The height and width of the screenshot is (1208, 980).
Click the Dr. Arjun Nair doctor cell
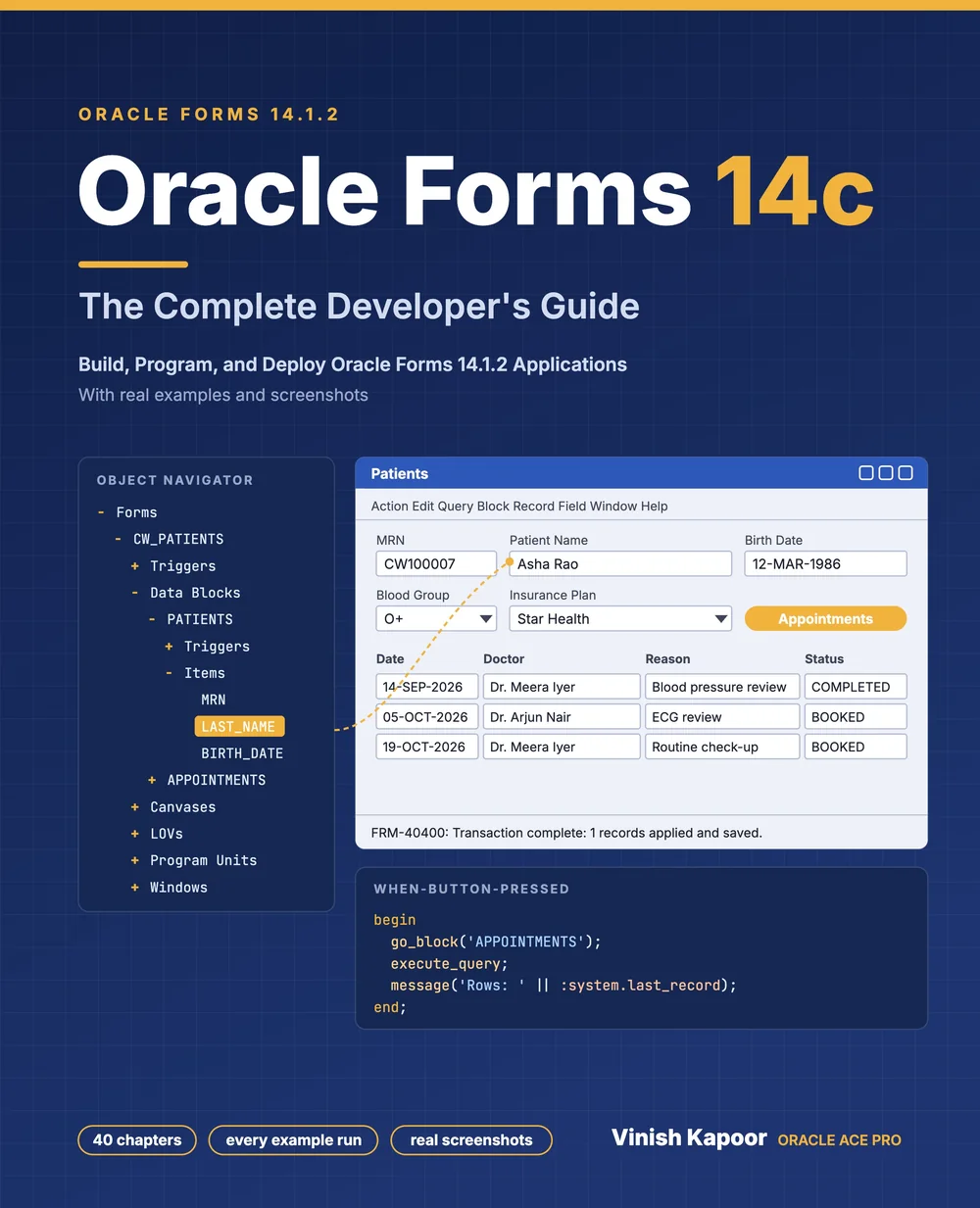click(x=562, y=717)
